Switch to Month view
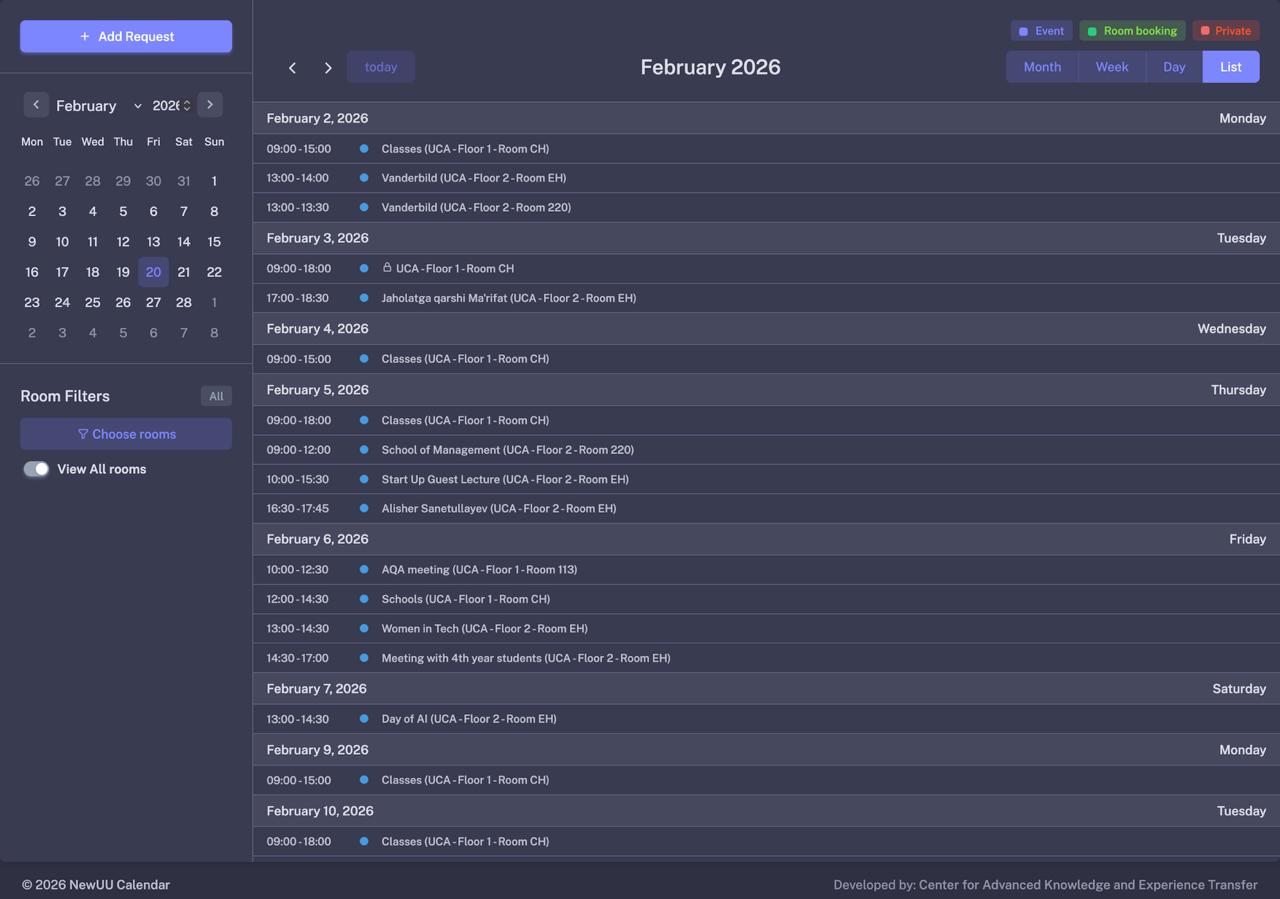The width and height of the screenshot is (1280, 899). [x=1042, y=67]
